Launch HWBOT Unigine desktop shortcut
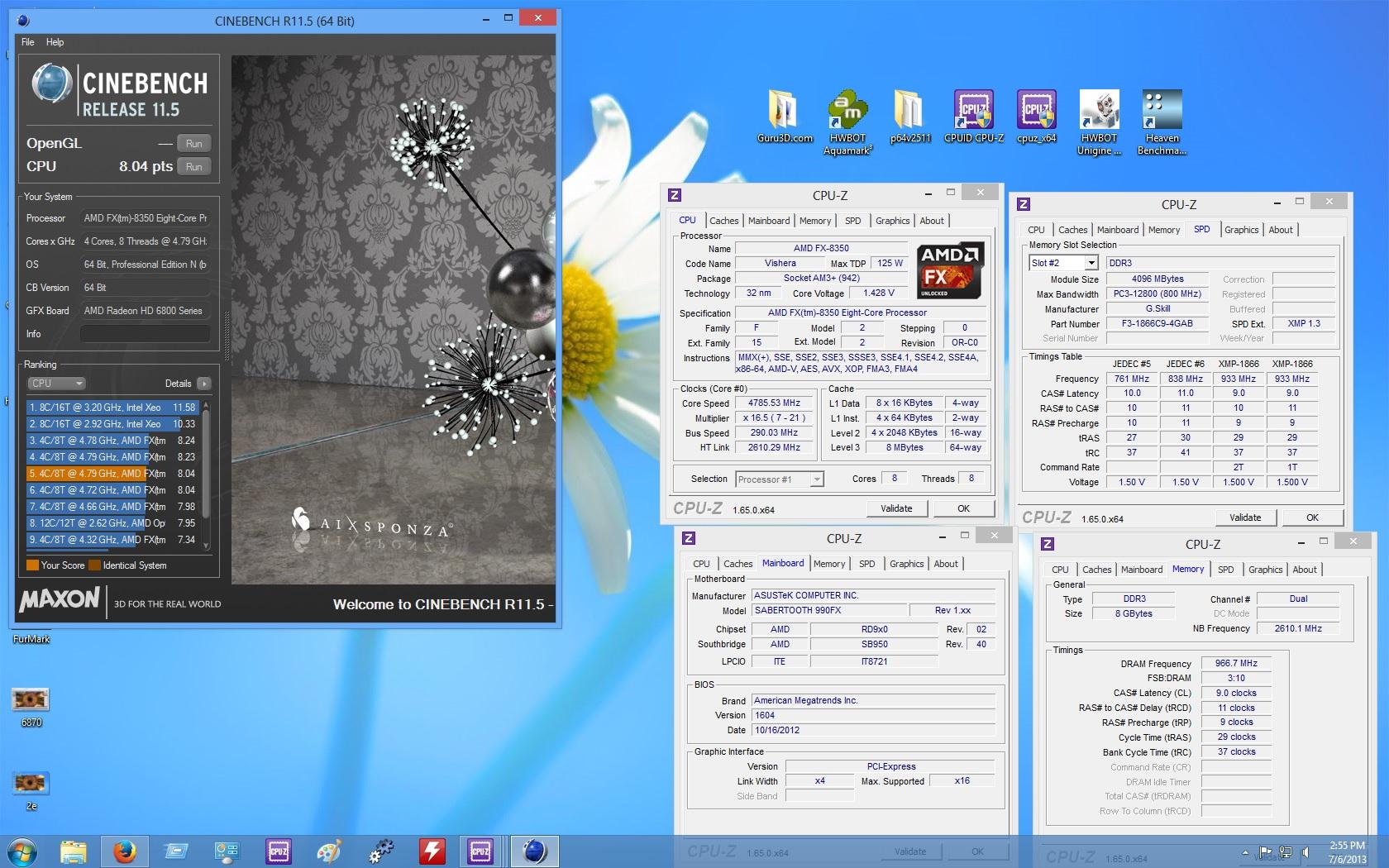 [1099, 122]
